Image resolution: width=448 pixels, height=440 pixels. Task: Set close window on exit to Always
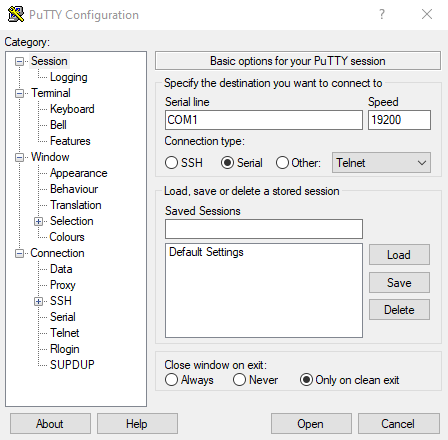click(171, 380)
